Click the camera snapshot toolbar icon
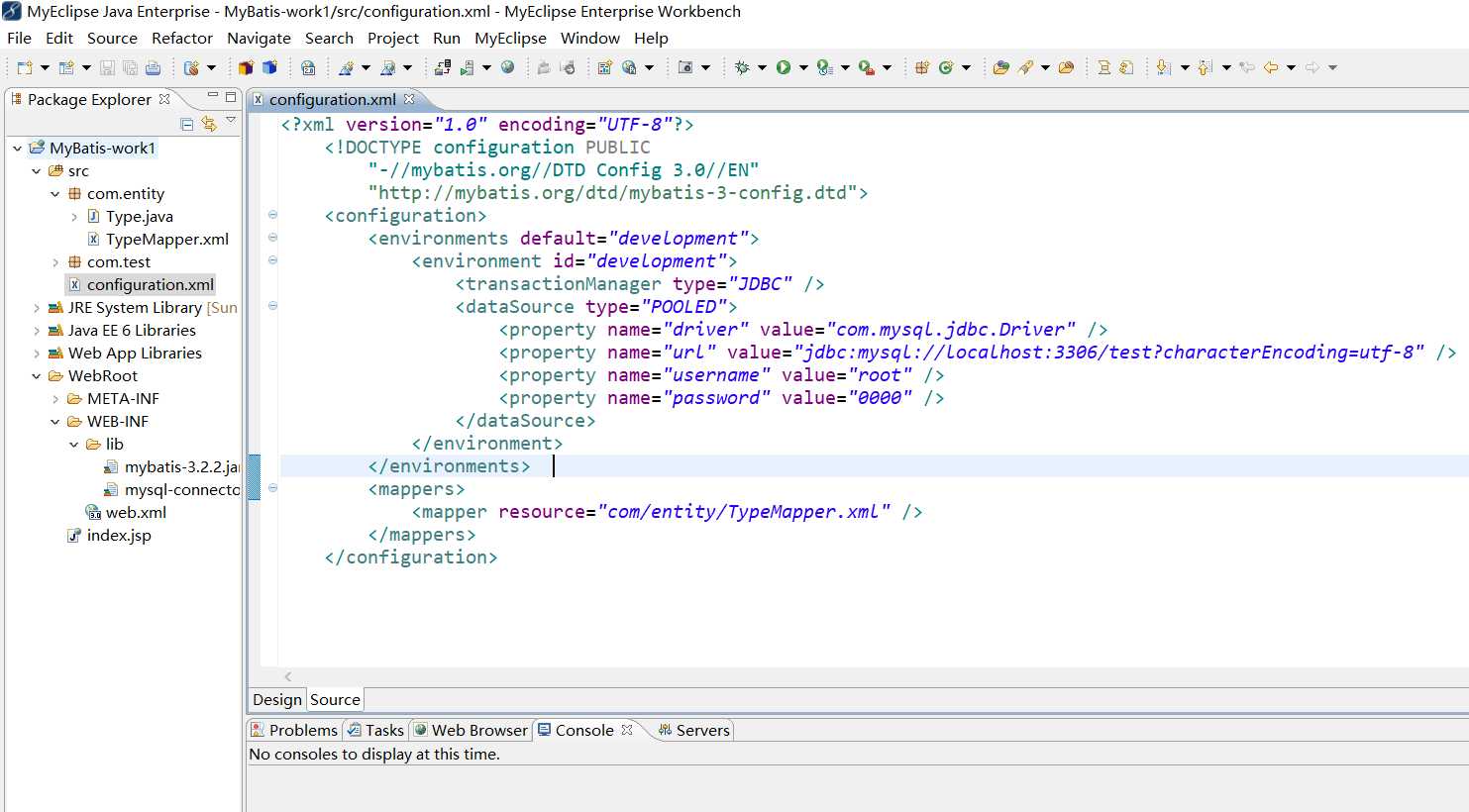Image resolution: width=1469 pixels, height=812 pixels. click(685, 67)
